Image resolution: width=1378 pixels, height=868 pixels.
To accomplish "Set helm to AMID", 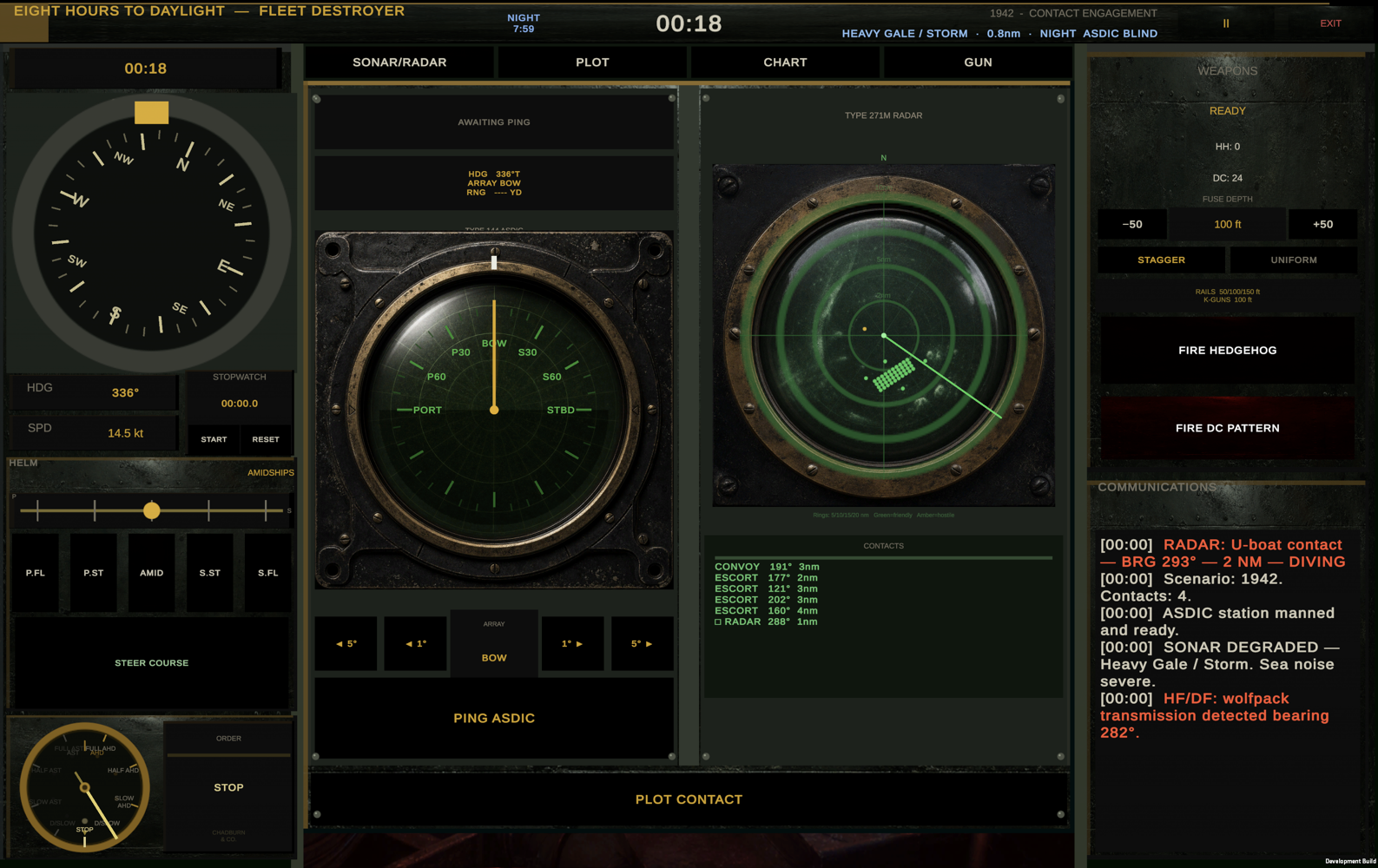I will coord(152,573).
